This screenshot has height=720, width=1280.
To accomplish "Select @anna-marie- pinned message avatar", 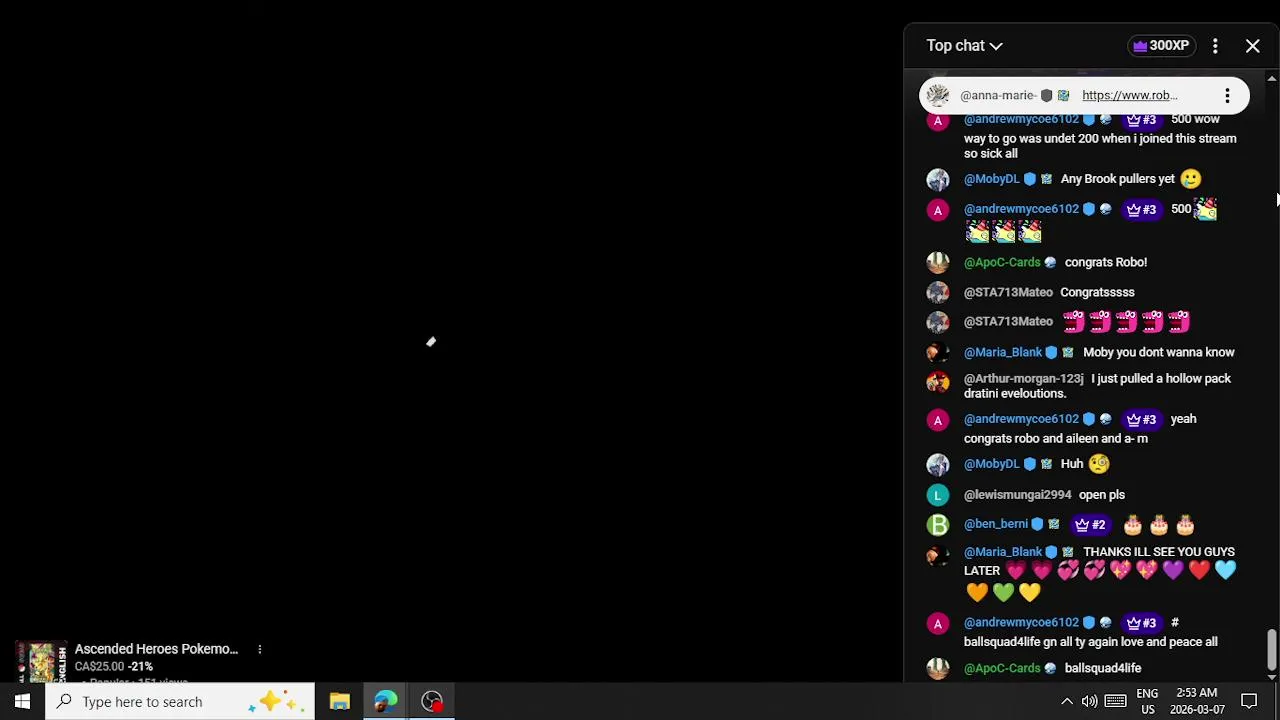I will point(937,95).
